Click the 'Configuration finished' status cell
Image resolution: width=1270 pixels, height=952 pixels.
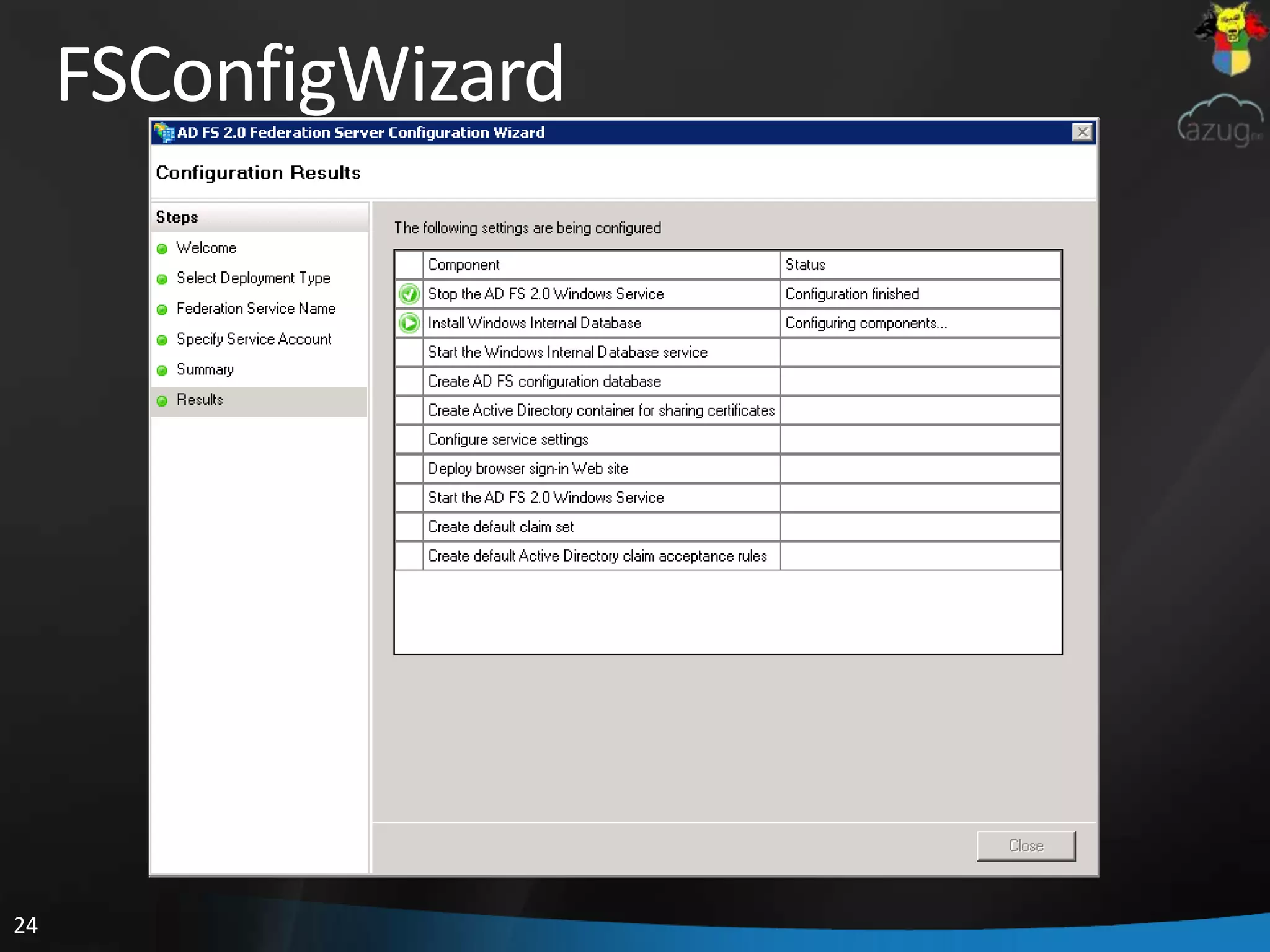[x=920, y=294]
